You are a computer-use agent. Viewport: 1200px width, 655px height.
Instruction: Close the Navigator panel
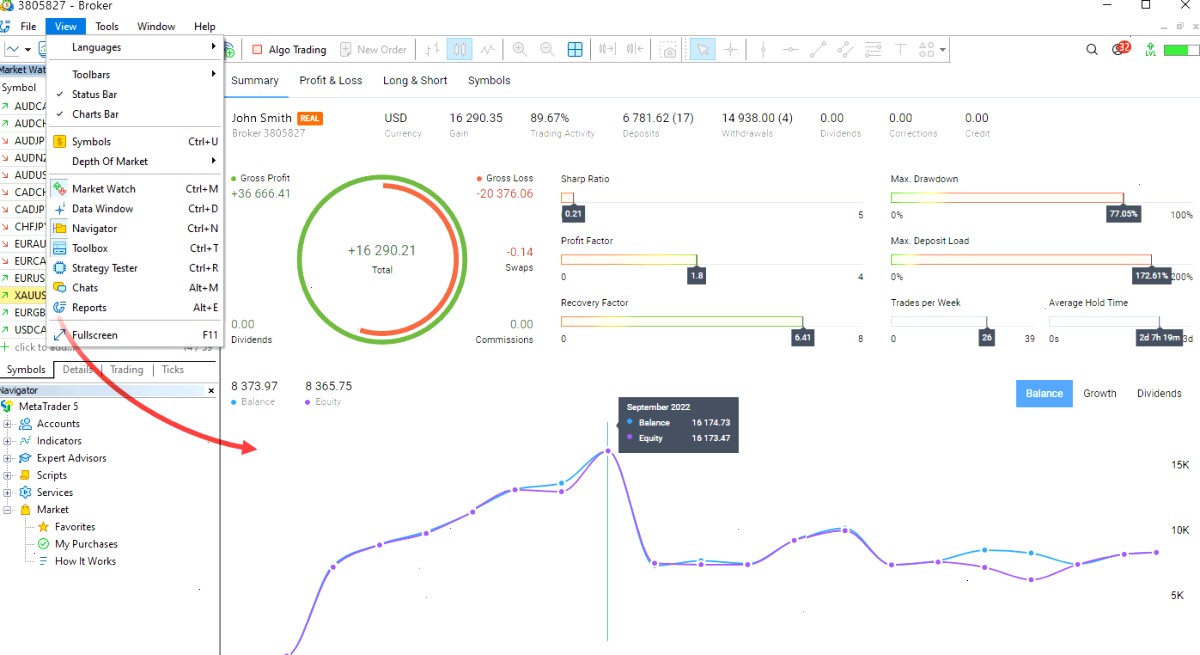click(x=211, y=391)
